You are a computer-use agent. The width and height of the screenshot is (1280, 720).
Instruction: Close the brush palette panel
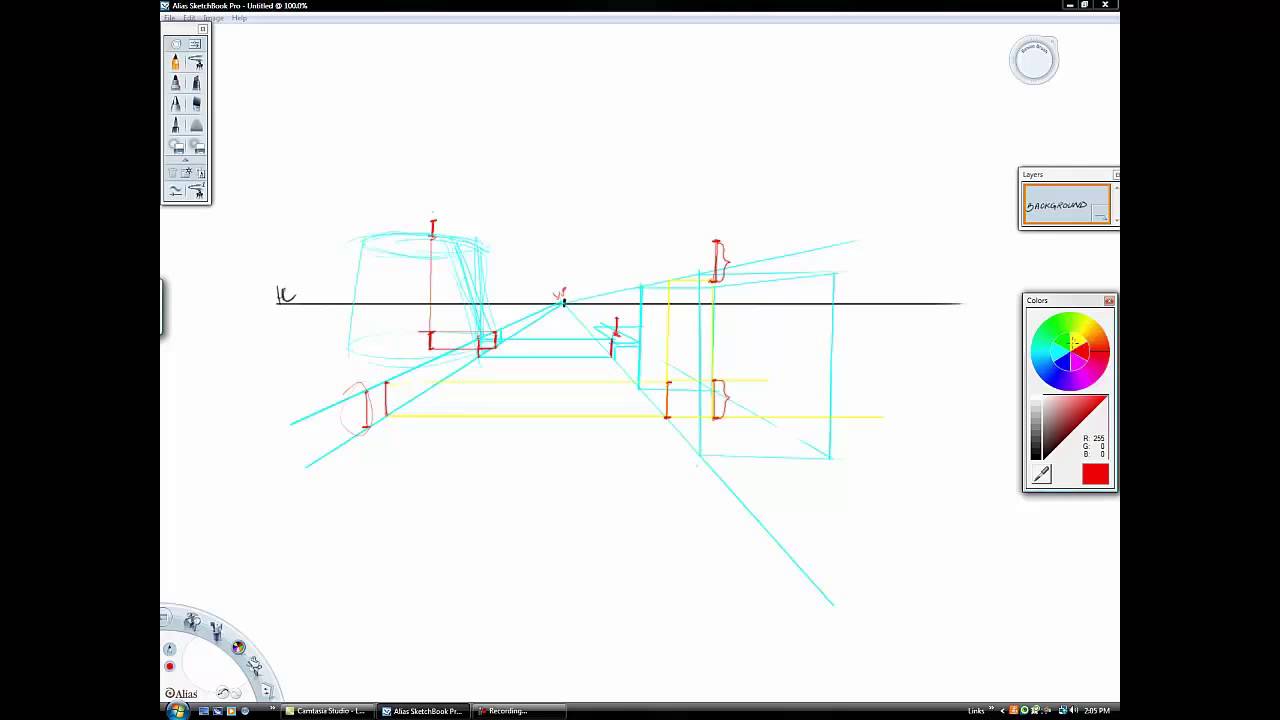click(x=202, y=29)
